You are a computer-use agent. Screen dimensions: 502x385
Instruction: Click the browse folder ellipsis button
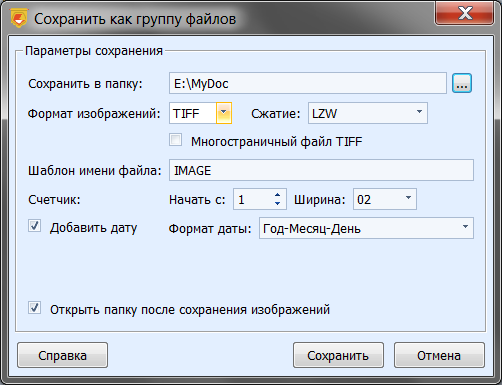[462, 83]
